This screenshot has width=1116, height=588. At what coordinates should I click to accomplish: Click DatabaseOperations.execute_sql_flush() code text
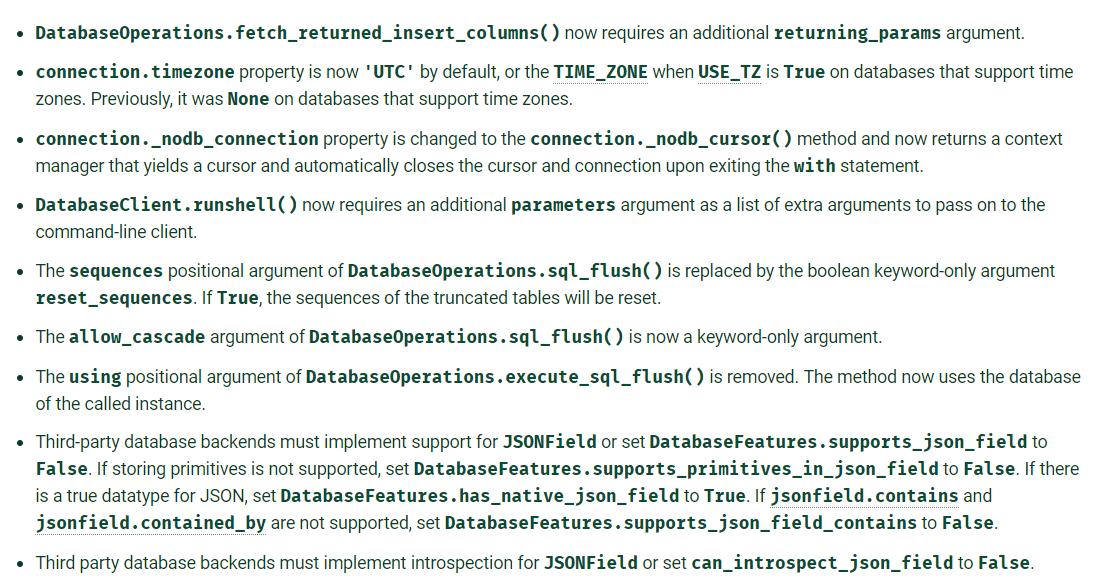point(505,377)
